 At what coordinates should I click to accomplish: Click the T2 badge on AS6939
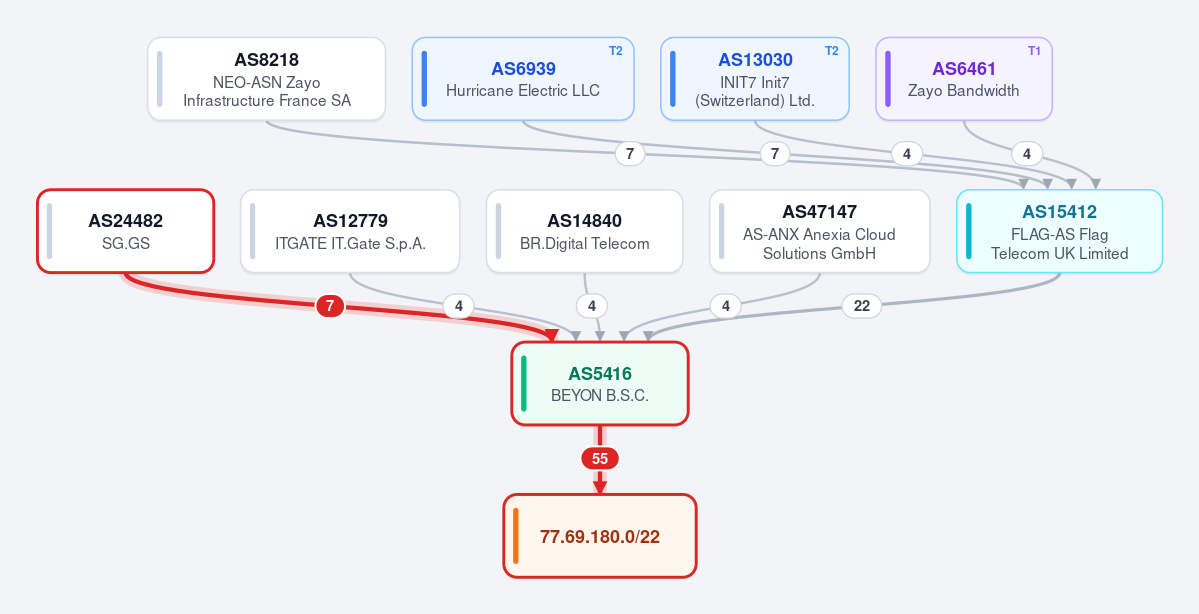[x=616, y=51]
